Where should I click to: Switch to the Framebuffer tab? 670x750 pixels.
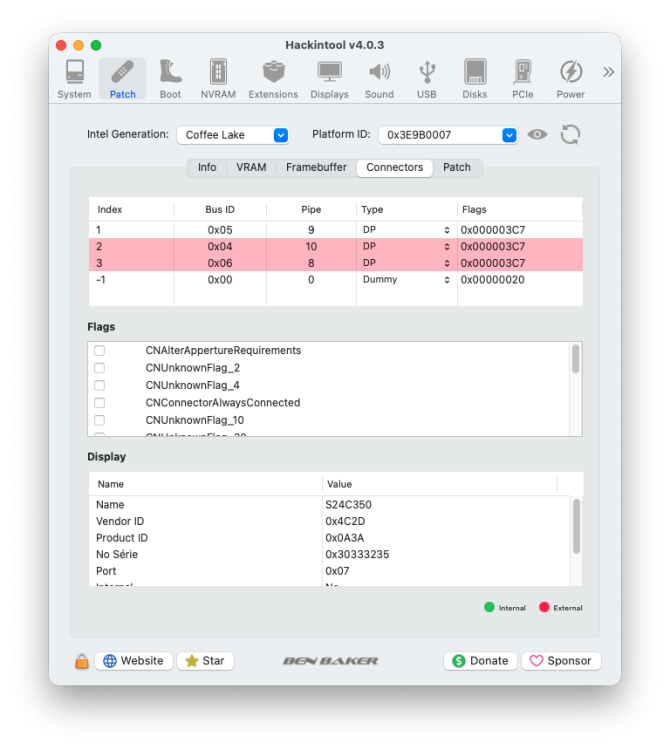pos(316,167)
